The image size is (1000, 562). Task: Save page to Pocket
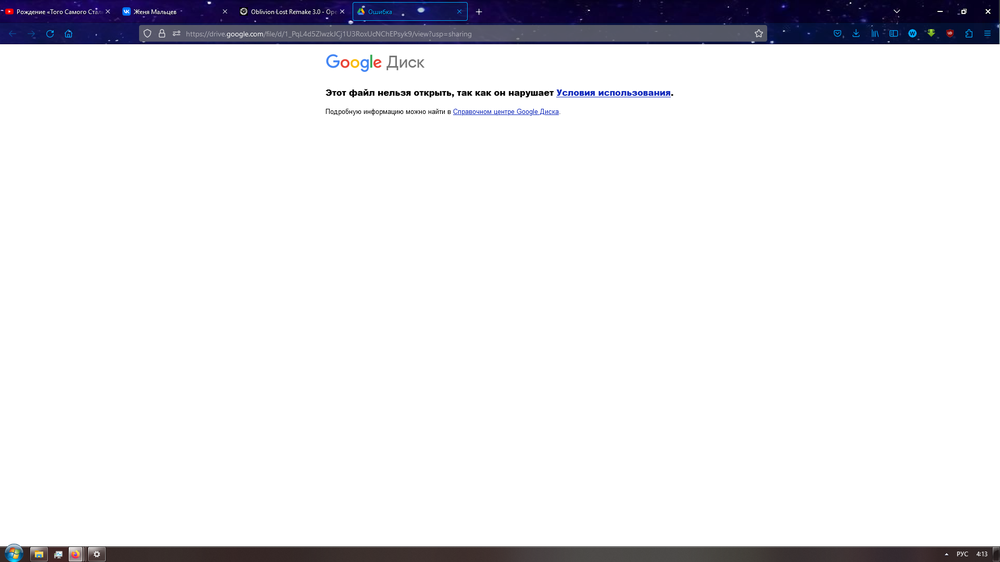[837, 34]
